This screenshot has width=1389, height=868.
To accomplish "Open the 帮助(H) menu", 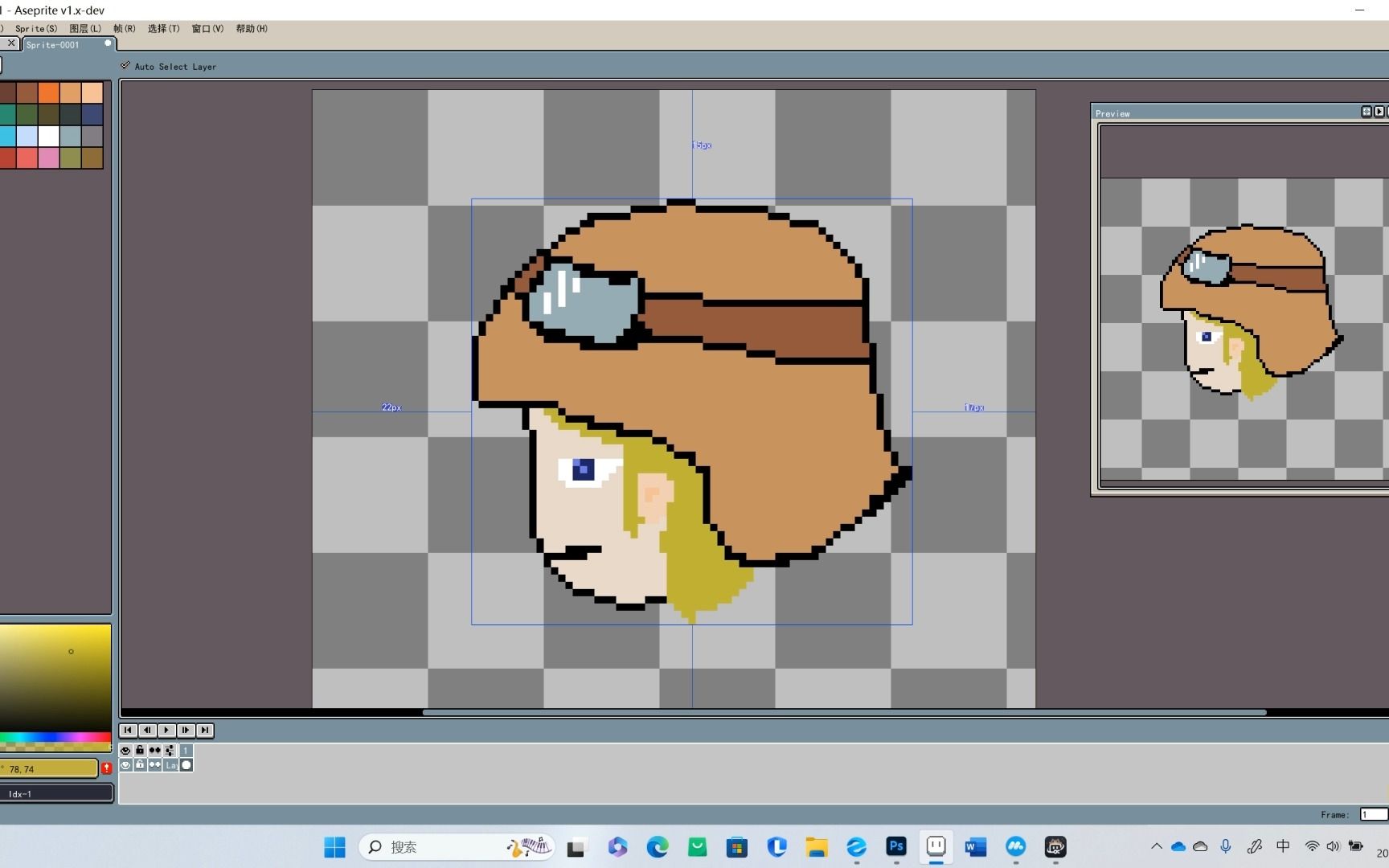I will click(252, 28).
